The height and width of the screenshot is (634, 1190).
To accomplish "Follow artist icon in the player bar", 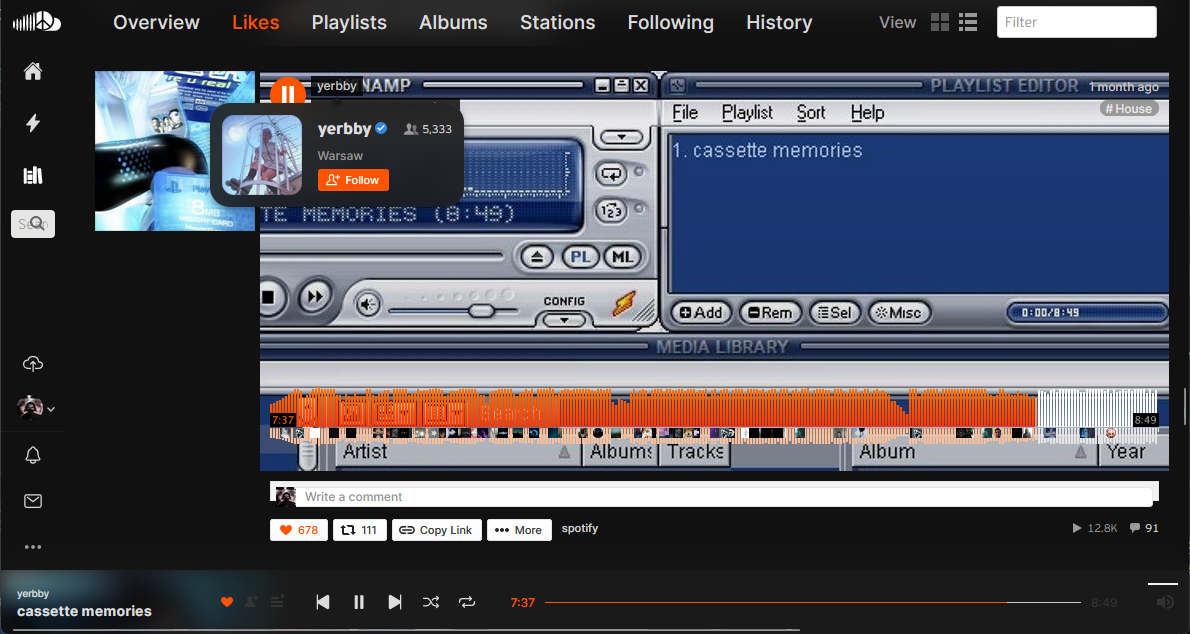I will point(250,601).
